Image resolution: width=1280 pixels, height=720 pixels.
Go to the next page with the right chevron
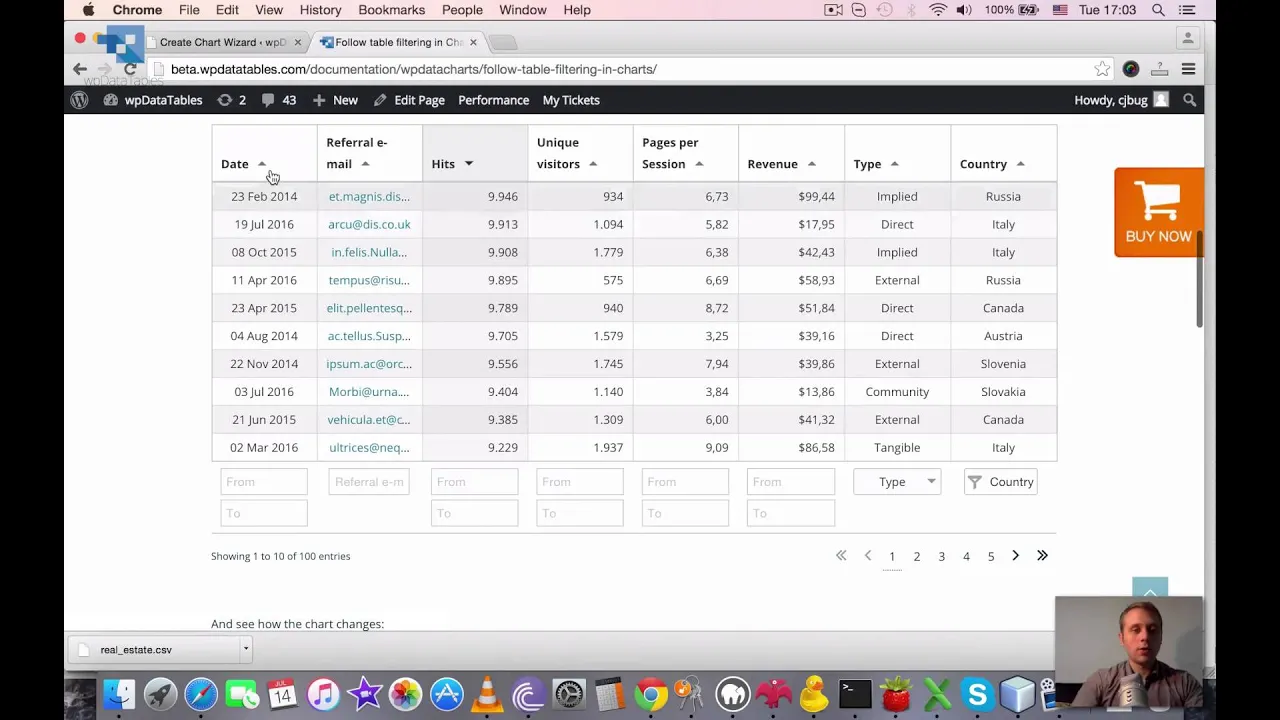pos(1015,556)
